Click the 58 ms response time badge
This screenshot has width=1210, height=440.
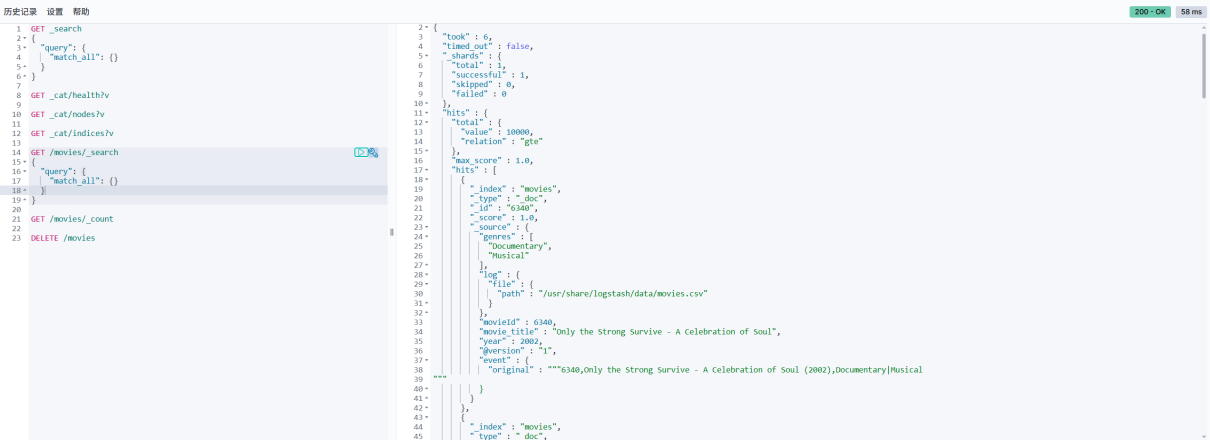click(1190, 12)
